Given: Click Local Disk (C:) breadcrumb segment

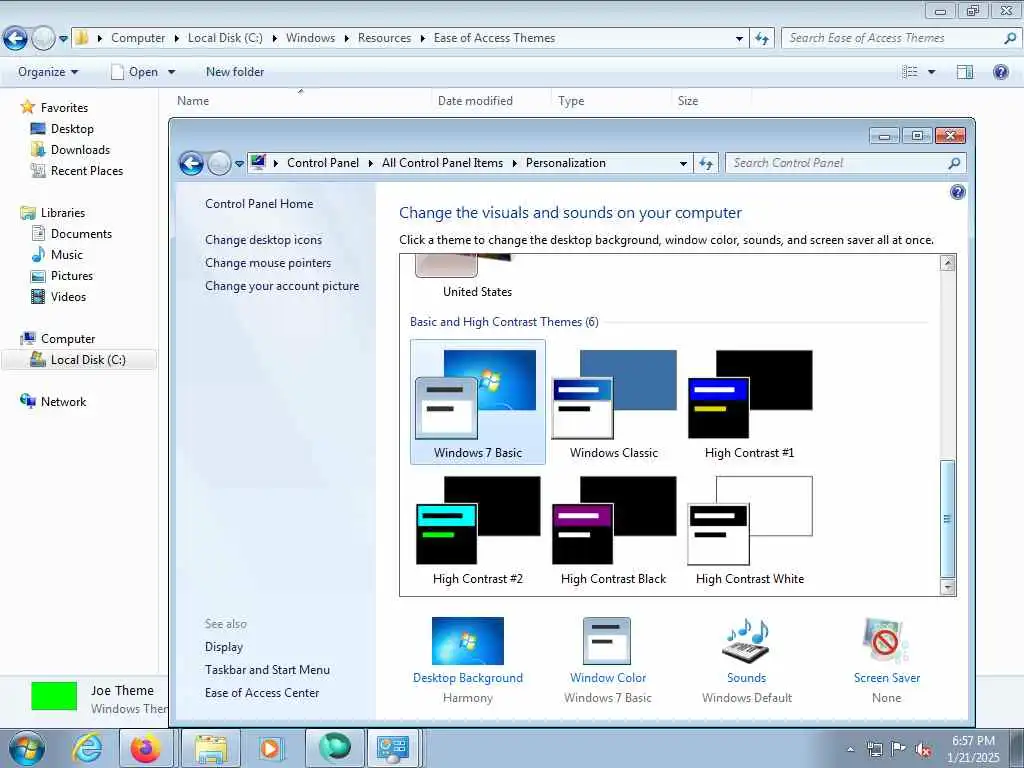Looking at the screenshot, I should [x=225, y=38].
